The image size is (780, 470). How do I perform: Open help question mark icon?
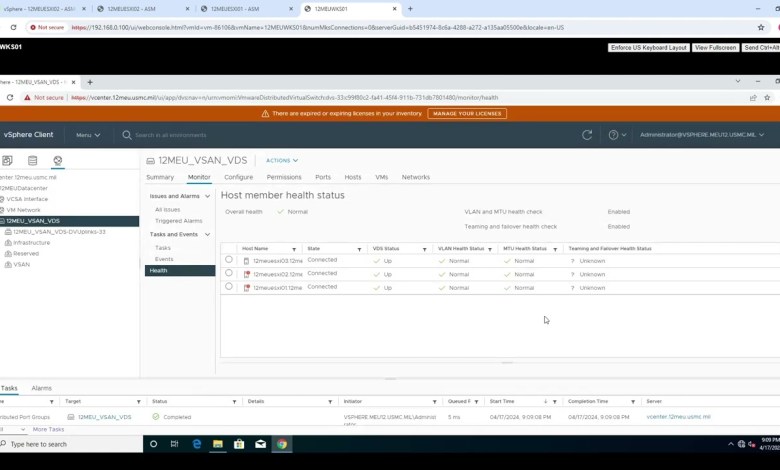click(x=613, y=135)
